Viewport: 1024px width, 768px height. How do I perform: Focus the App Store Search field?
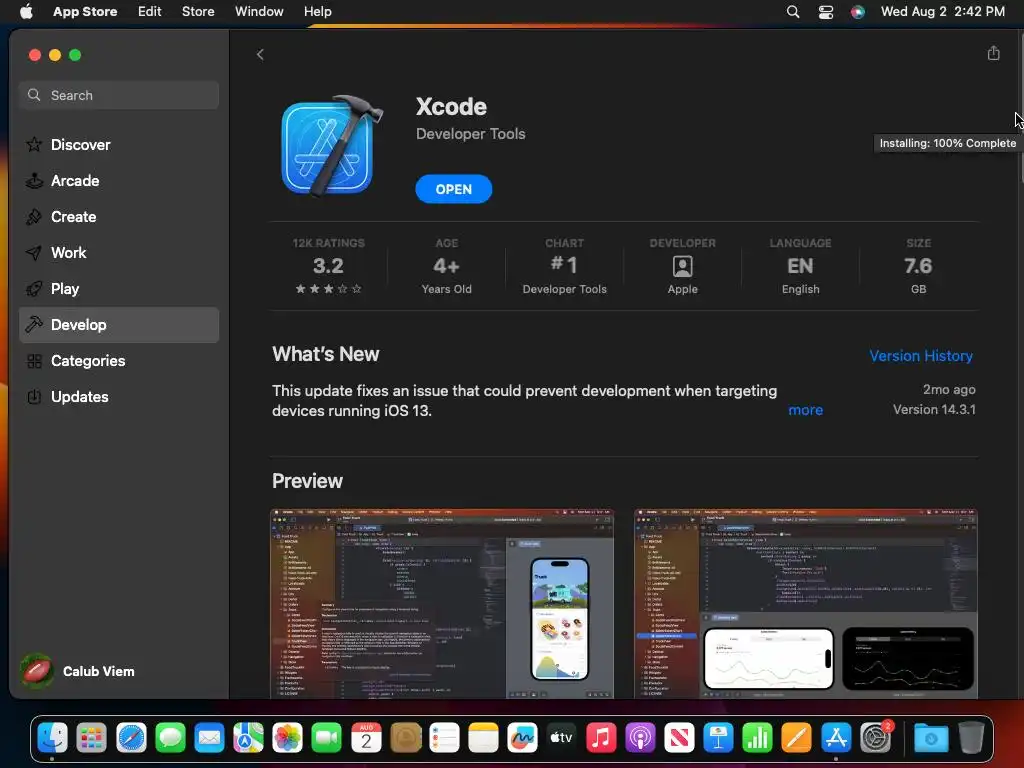click(x=119, y=95)
